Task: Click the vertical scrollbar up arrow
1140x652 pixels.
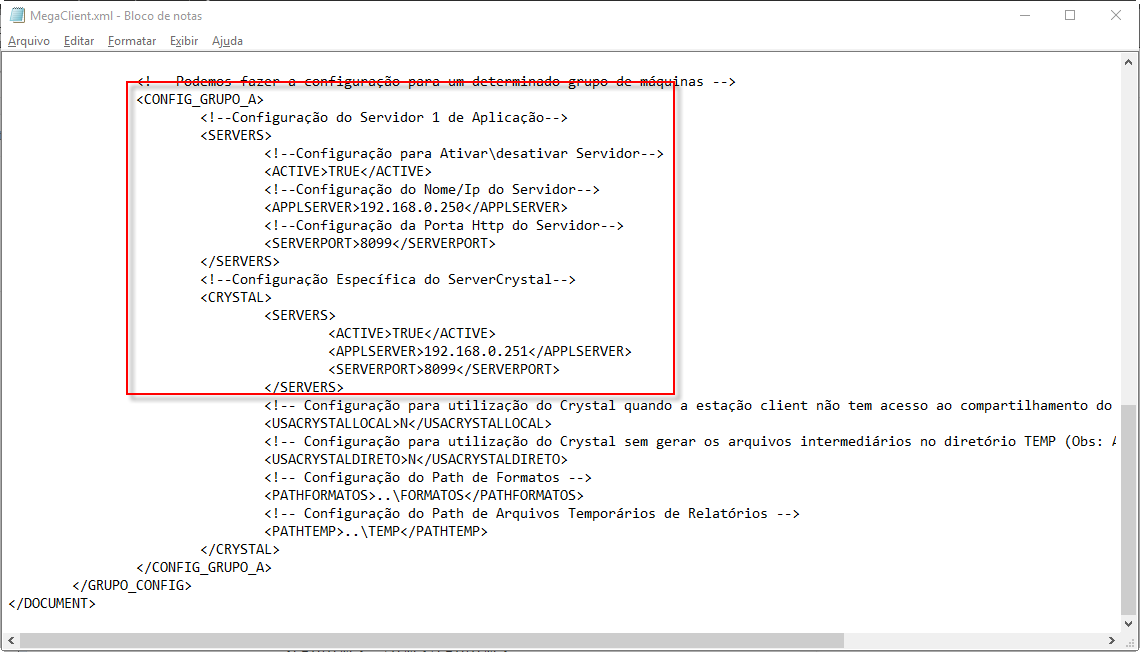Action: (x=1128, y=62)
